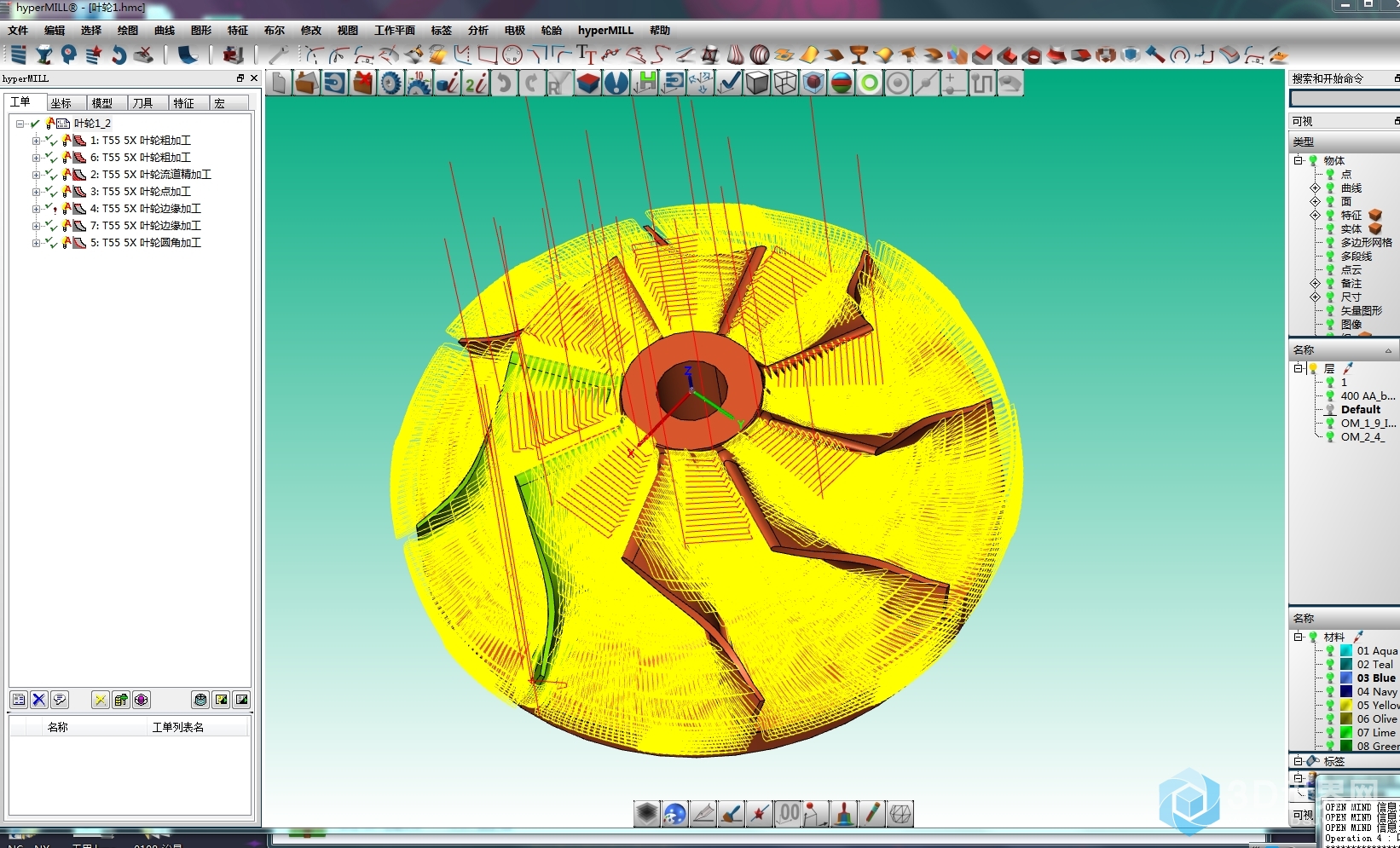Click the object info 'i' icon
The image size is (1400, 848).
[448, 83]
